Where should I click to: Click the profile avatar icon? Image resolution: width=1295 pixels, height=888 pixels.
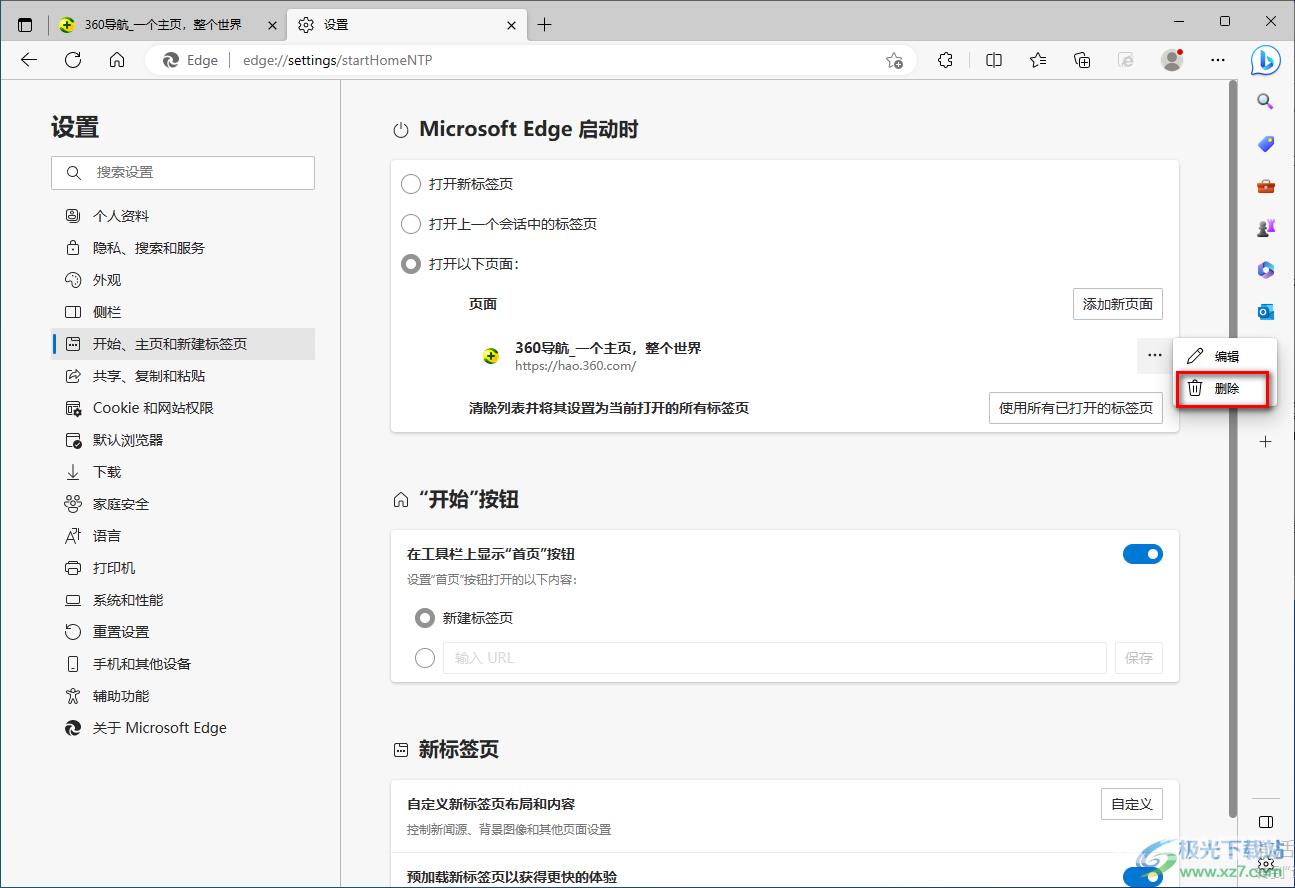1172,60
